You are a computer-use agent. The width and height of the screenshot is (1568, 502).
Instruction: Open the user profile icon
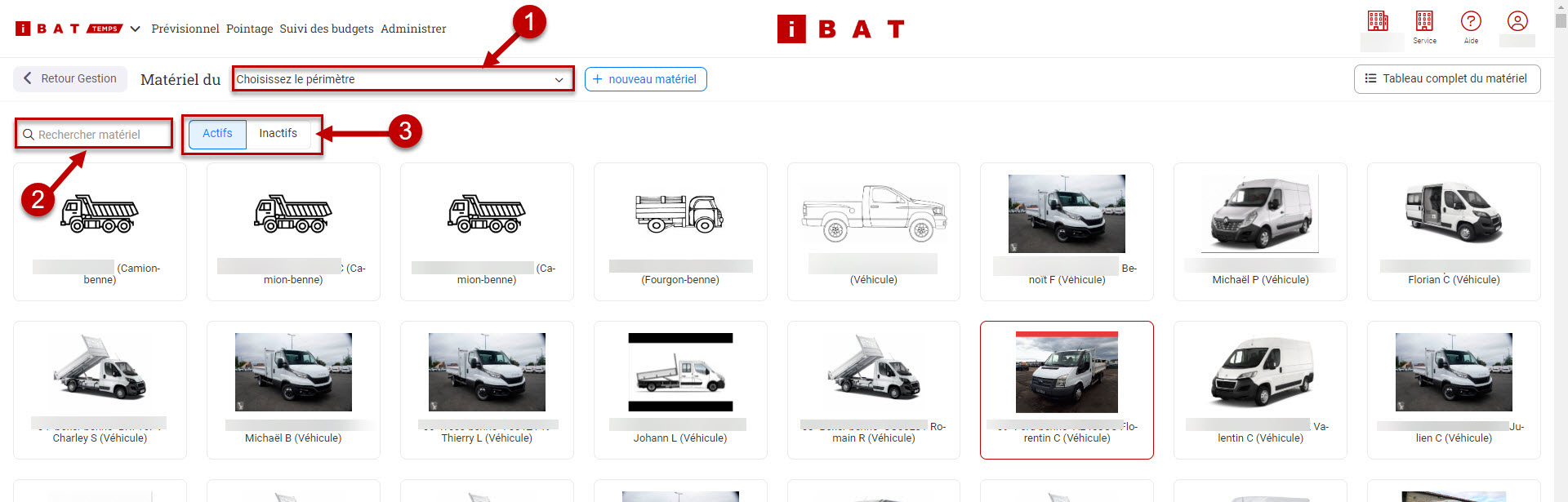tap(1517, 22)
